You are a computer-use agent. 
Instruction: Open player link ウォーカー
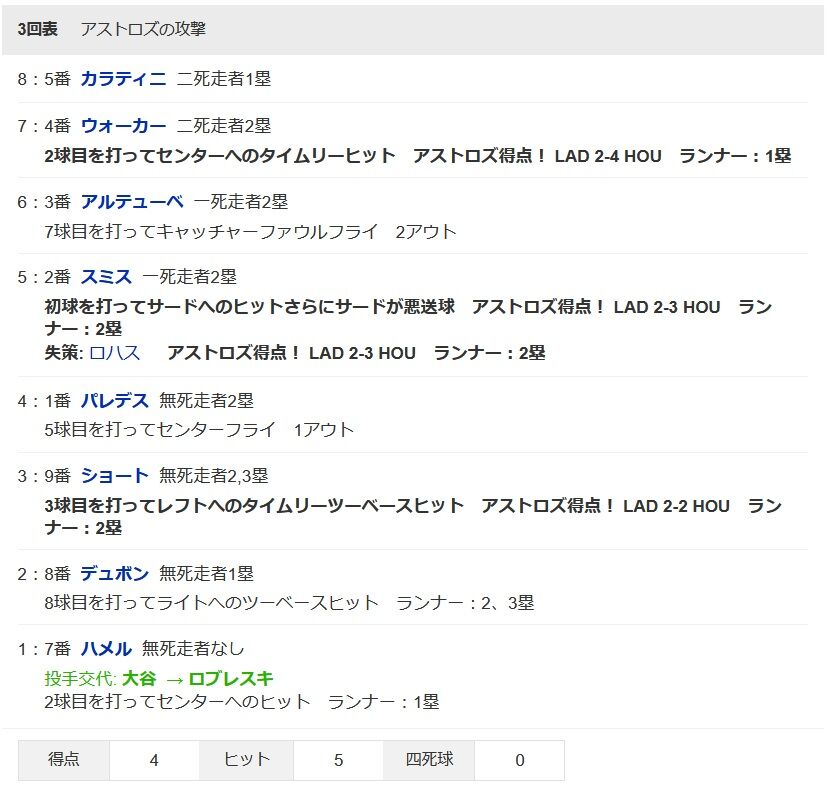(x=123, y=125)
